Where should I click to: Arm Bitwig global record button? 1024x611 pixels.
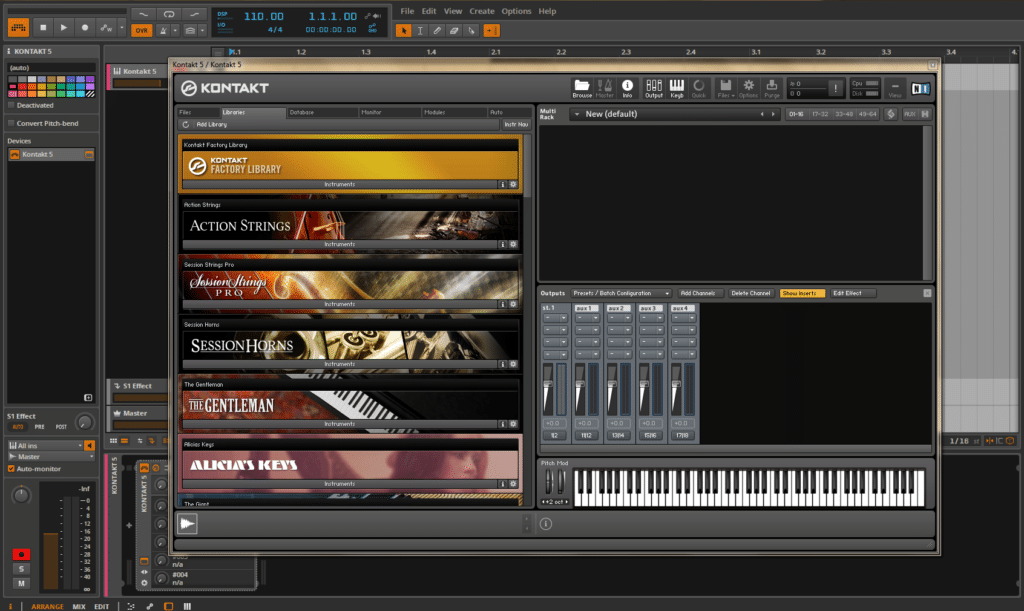[84, 27]
